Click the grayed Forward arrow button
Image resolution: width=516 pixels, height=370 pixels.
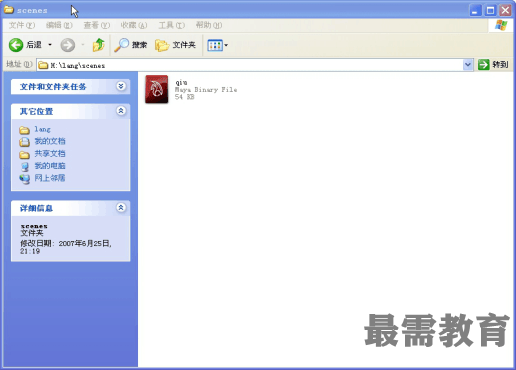68,45
